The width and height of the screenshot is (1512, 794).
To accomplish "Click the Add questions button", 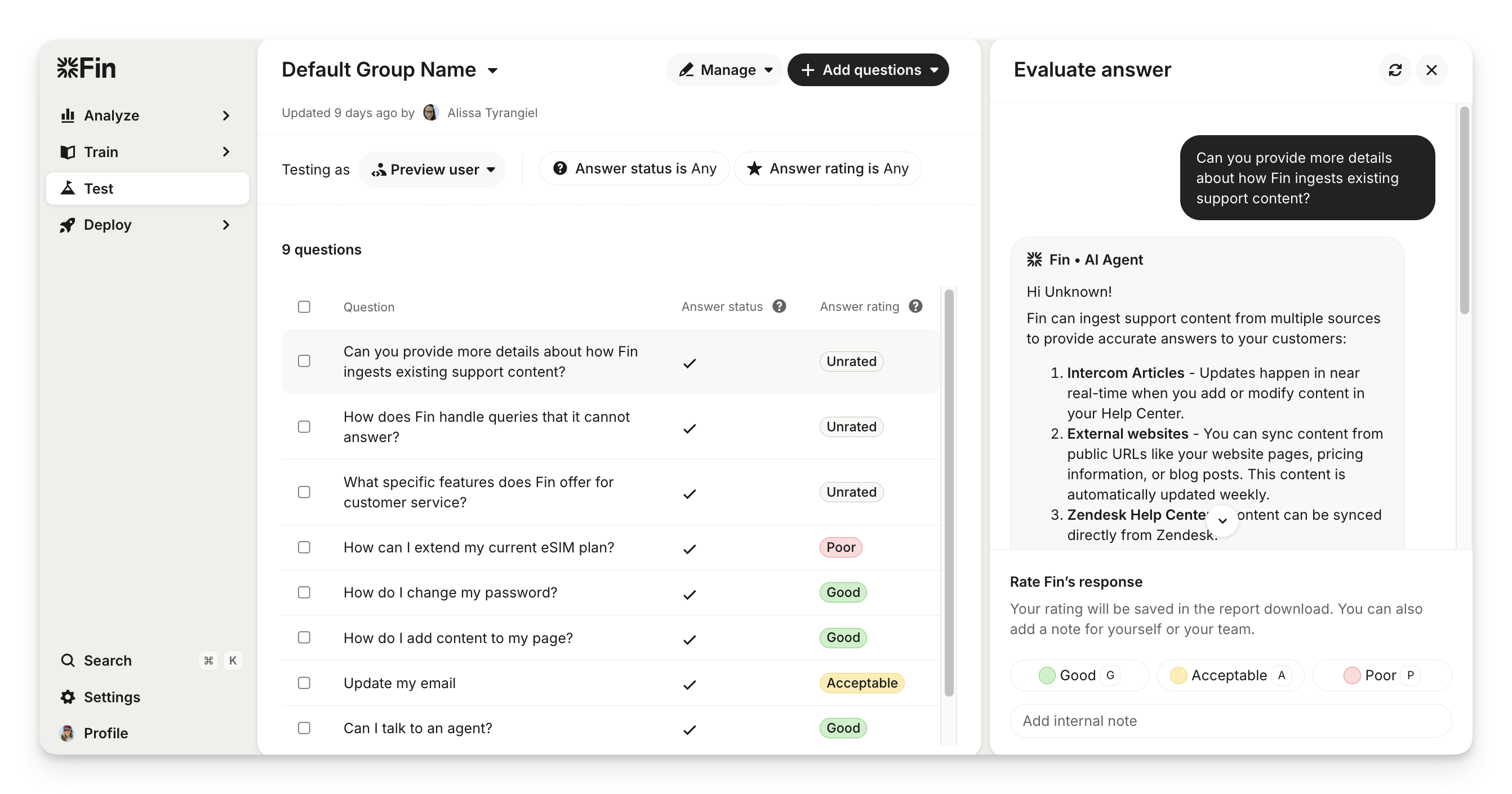I will click(x=868, y=70).
